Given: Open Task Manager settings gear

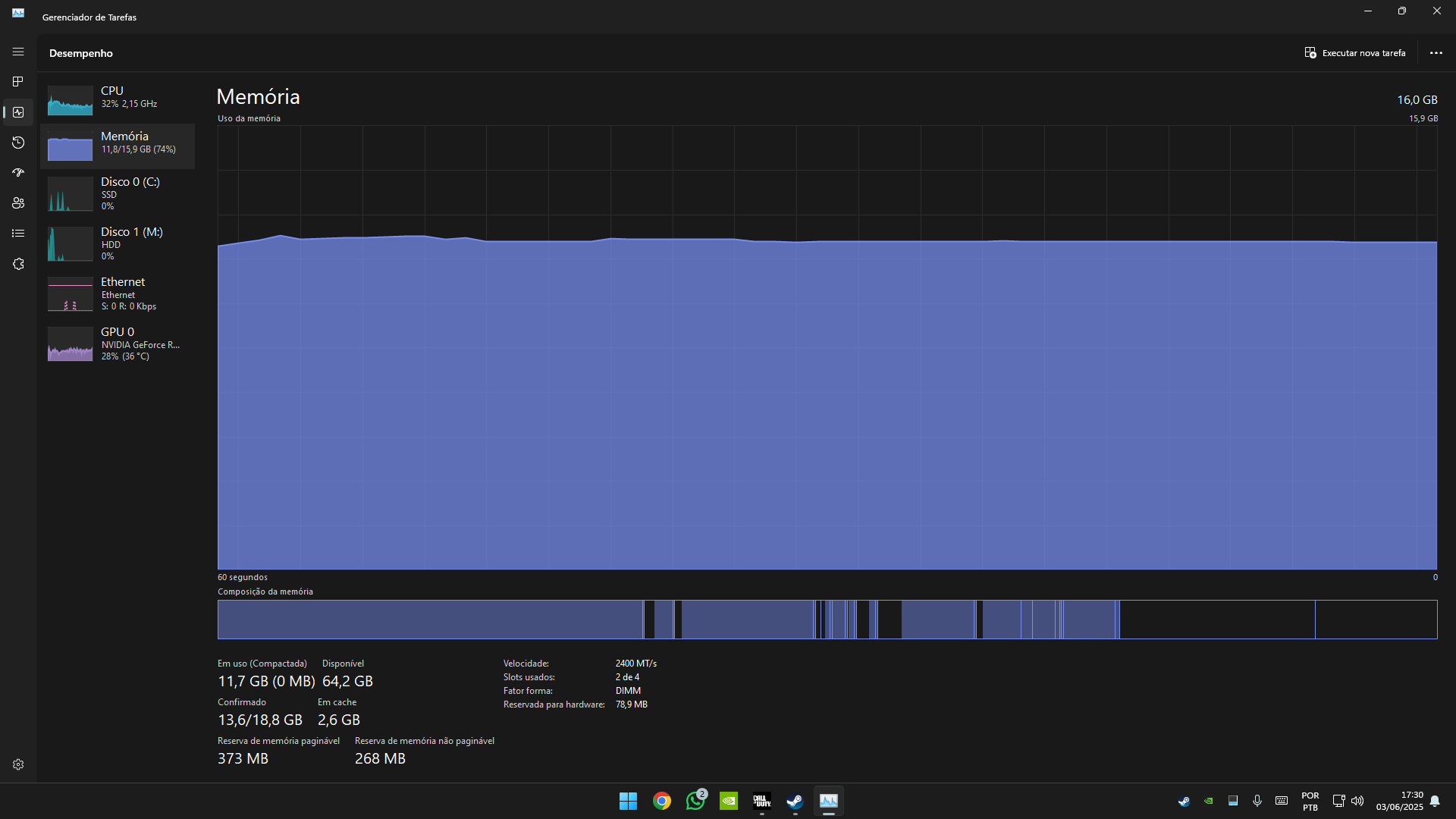Looking at the screenshot, I should point(18,764).
